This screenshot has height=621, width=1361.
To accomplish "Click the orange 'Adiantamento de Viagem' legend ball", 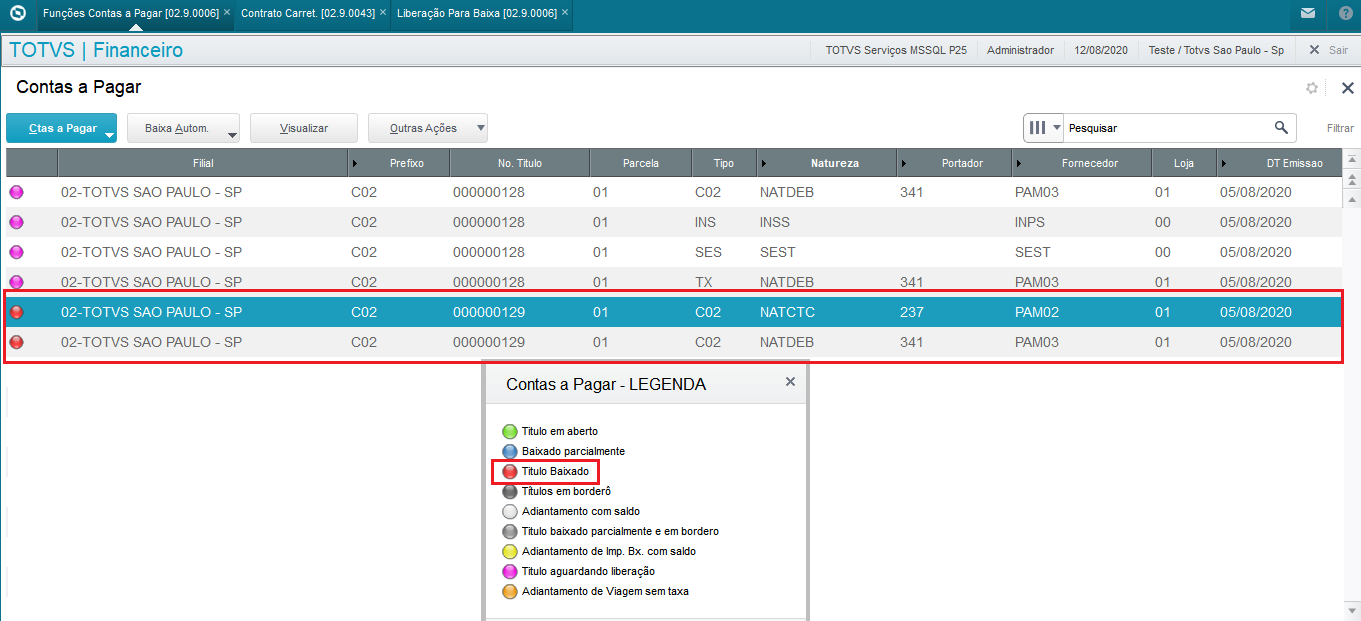I will point(510,592).
